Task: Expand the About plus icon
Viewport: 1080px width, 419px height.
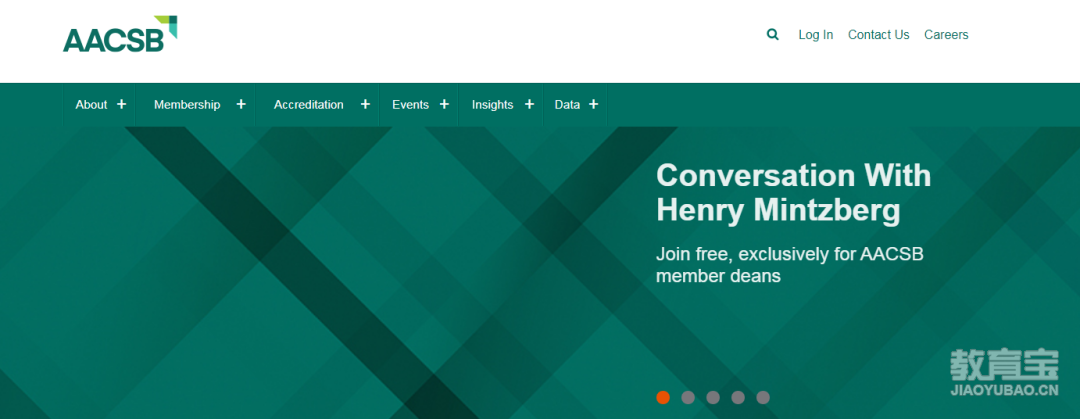Action: click(122, 104)
